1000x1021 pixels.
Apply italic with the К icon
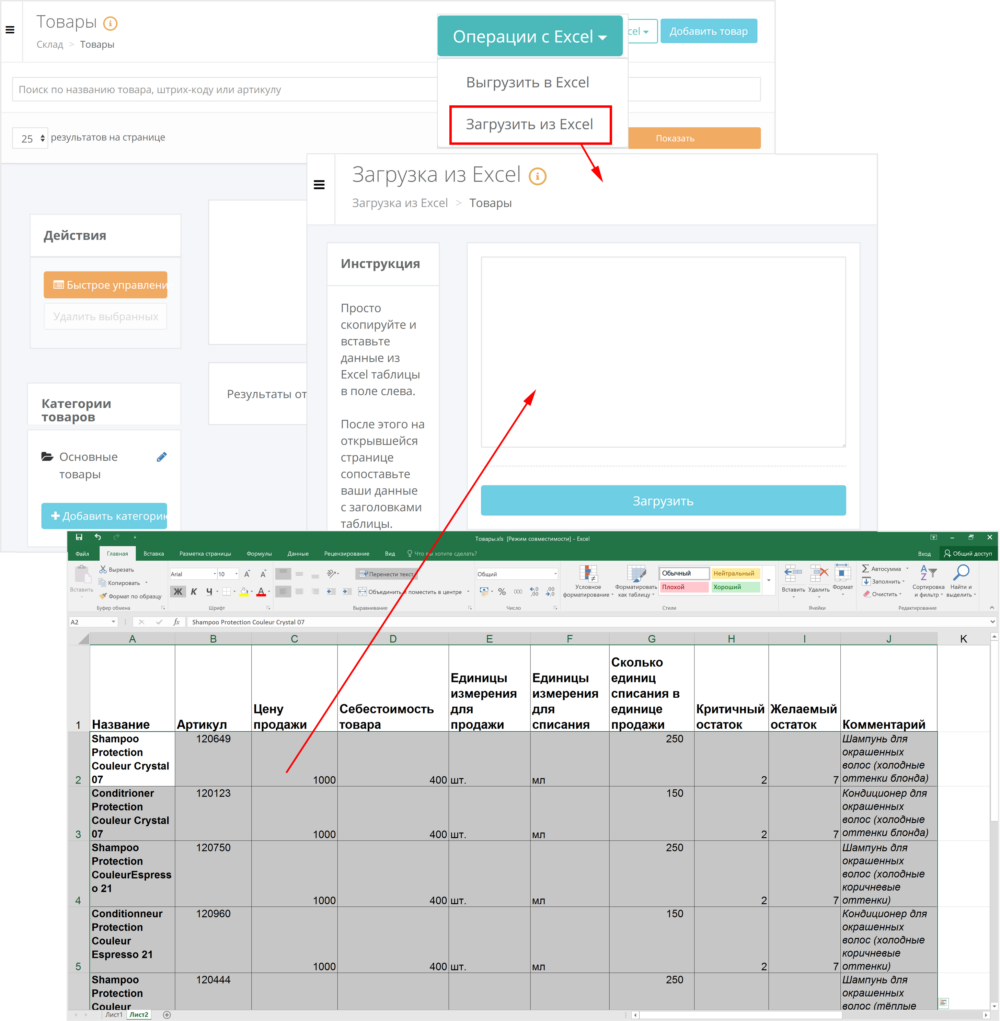(193, 591)
